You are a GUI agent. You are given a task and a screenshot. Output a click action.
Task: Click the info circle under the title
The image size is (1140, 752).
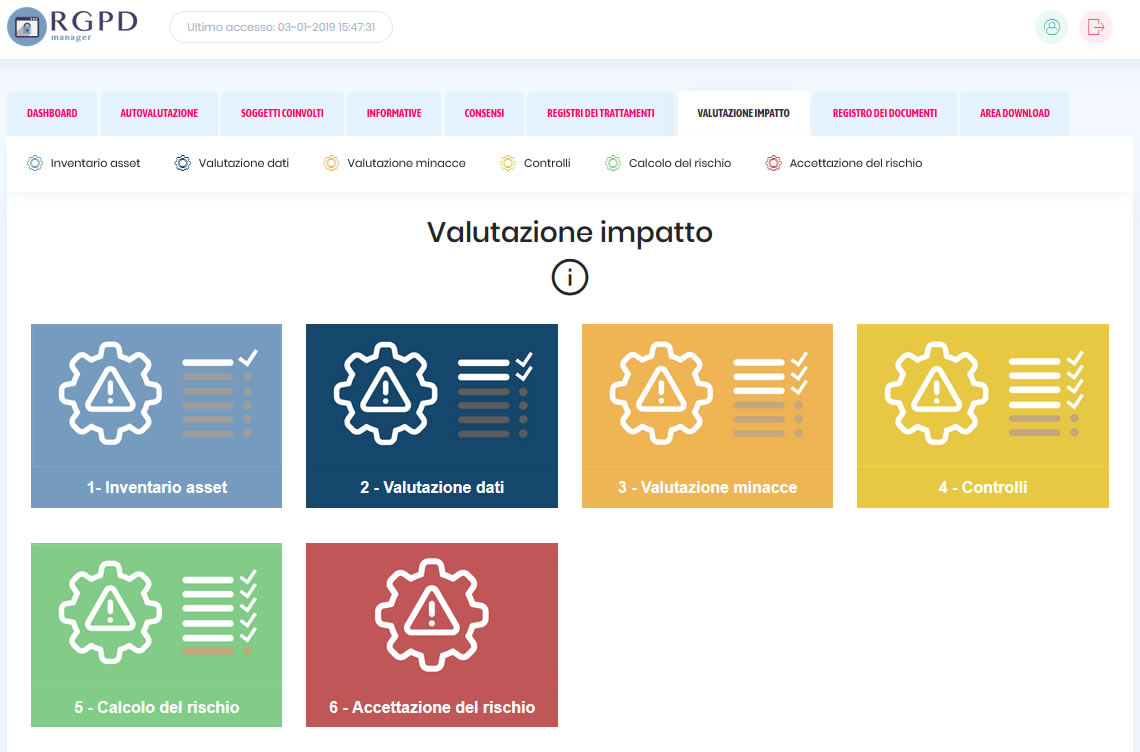[x=569, y=277]
